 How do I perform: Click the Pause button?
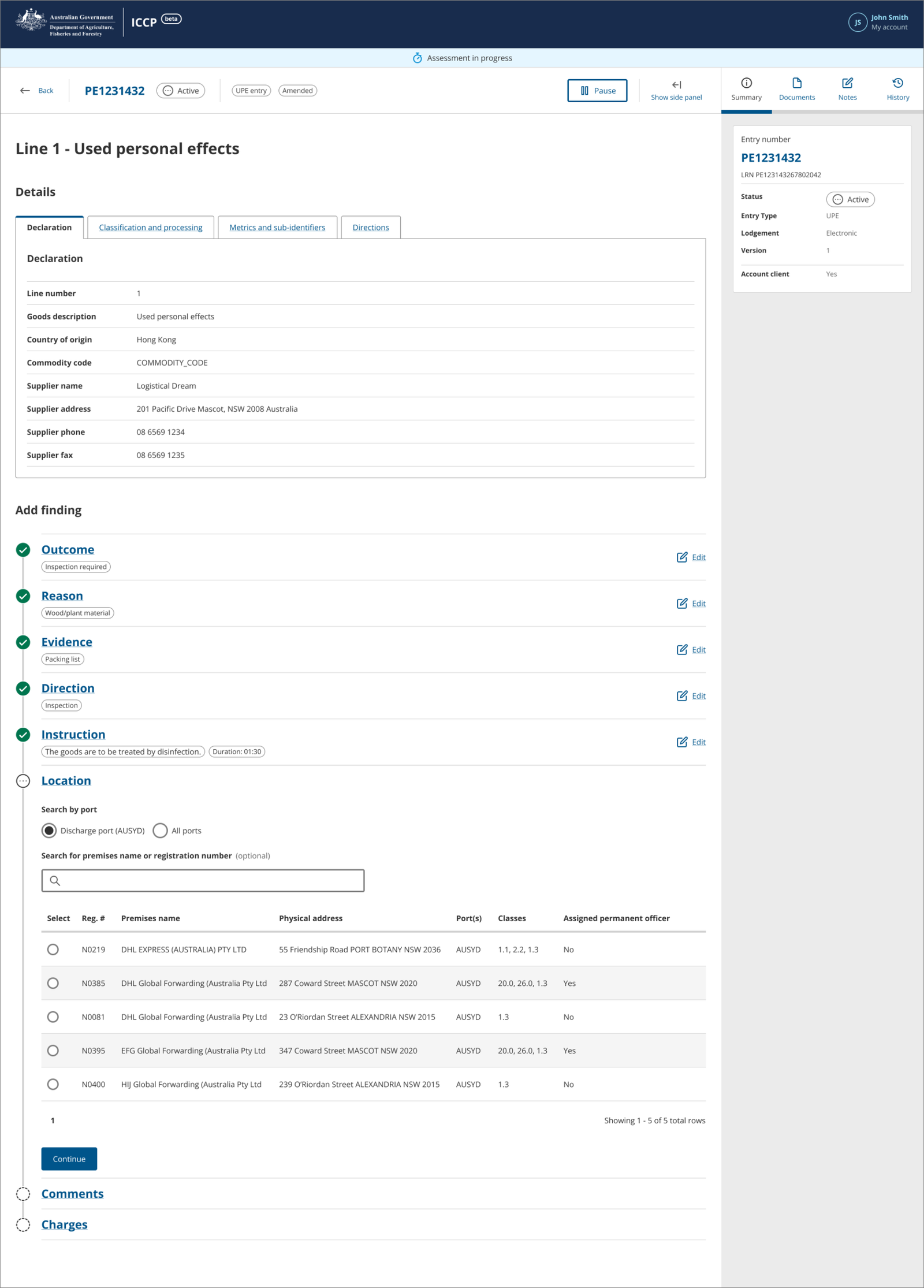[597, 91]
